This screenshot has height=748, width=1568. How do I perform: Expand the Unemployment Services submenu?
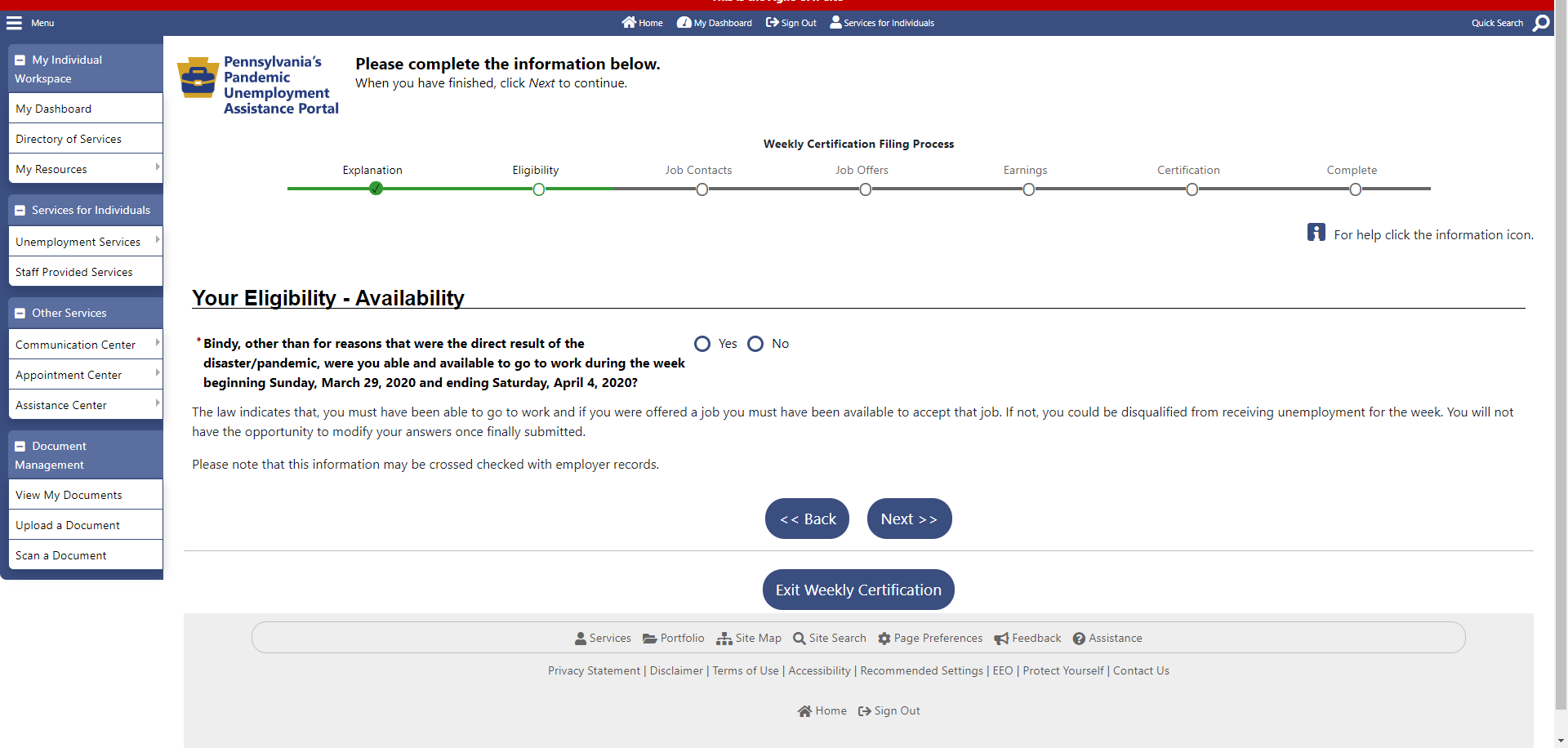(x=157, y=240)
